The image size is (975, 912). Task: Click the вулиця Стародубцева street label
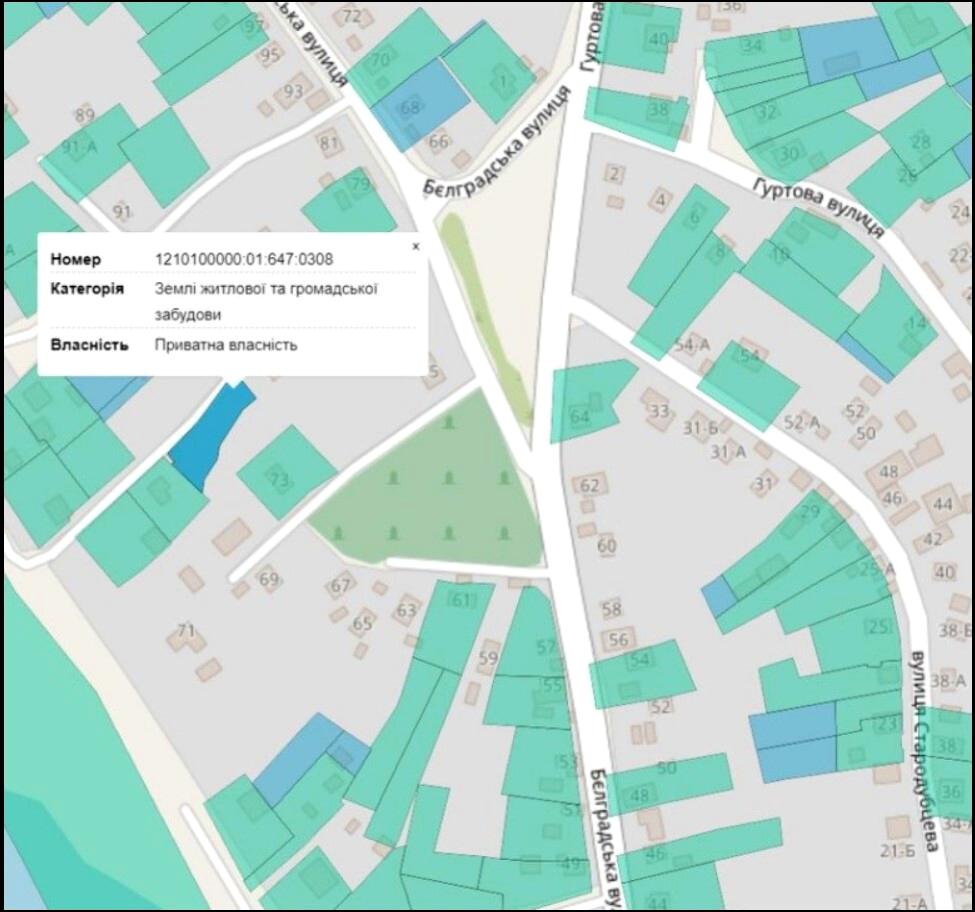(921, 749)
